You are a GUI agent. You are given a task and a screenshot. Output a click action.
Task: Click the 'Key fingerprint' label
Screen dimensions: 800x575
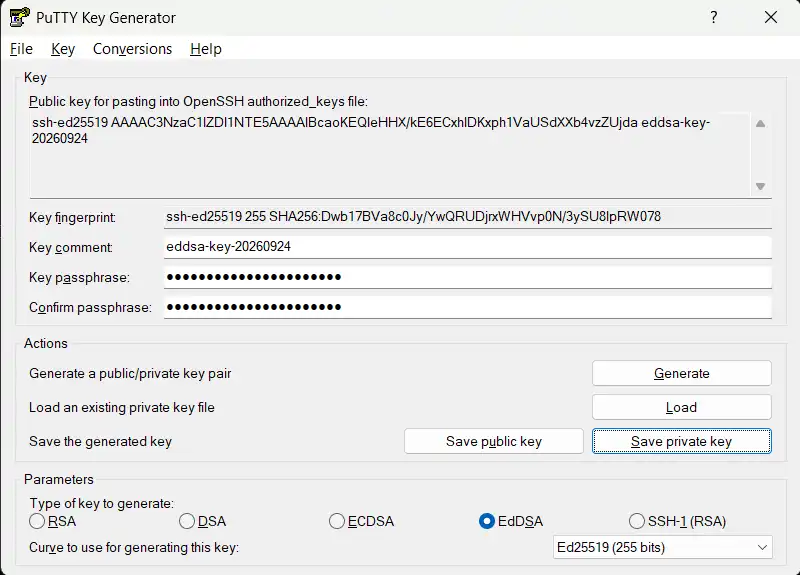72,218
